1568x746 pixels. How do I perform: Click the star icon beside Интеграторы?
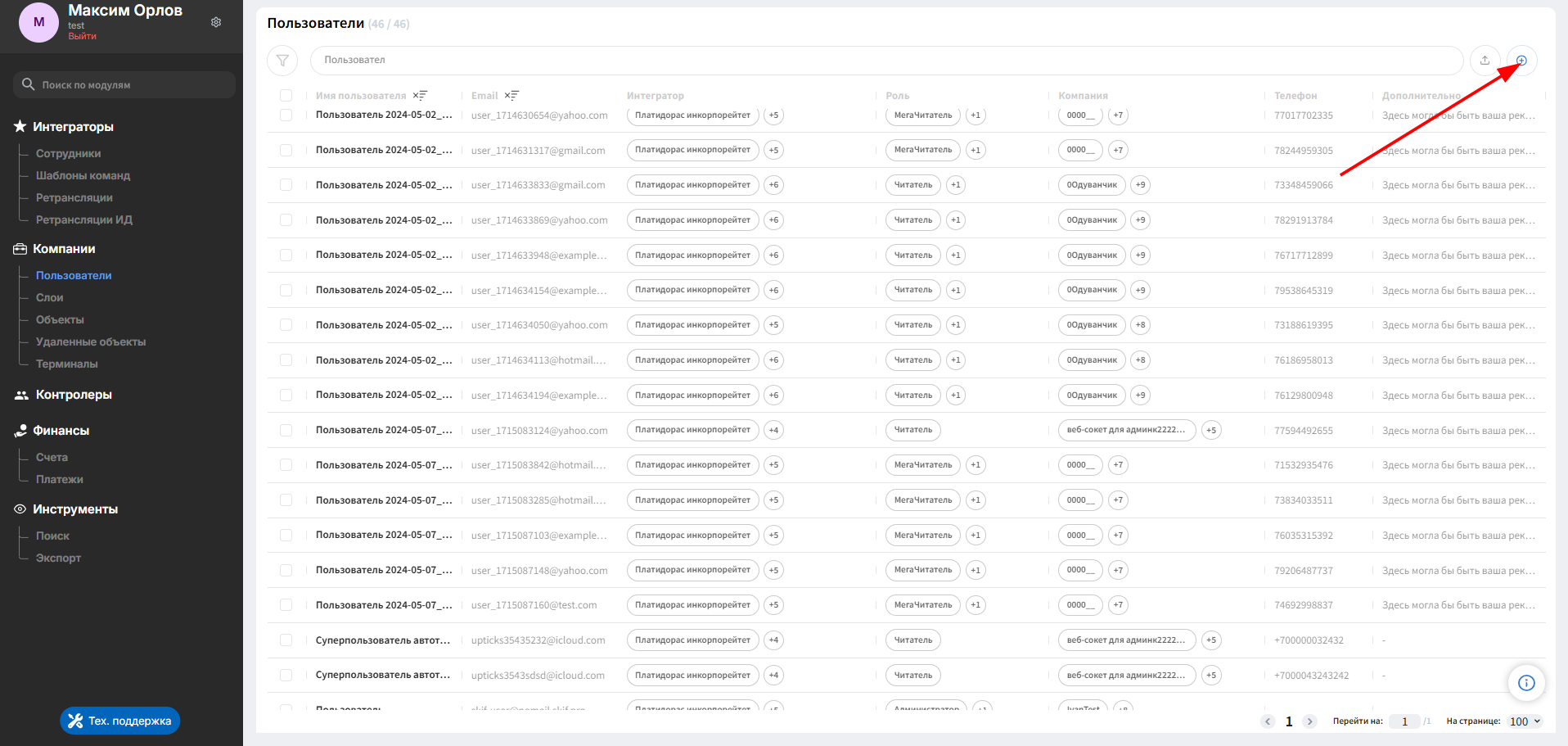[x=20, y=126]
